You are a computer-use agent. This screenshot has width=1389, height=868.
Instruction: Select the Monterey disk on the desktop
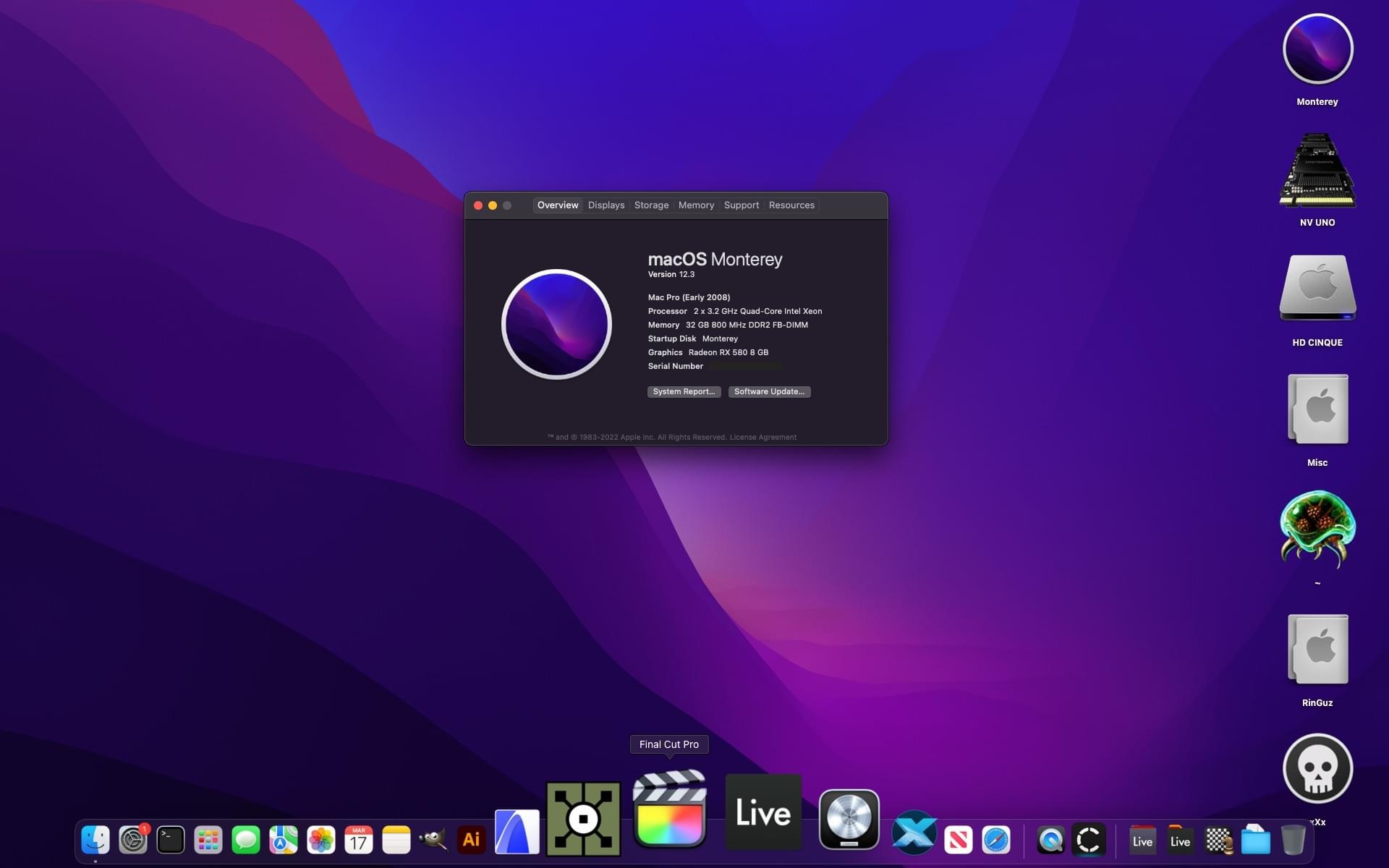pos(1317,49)
